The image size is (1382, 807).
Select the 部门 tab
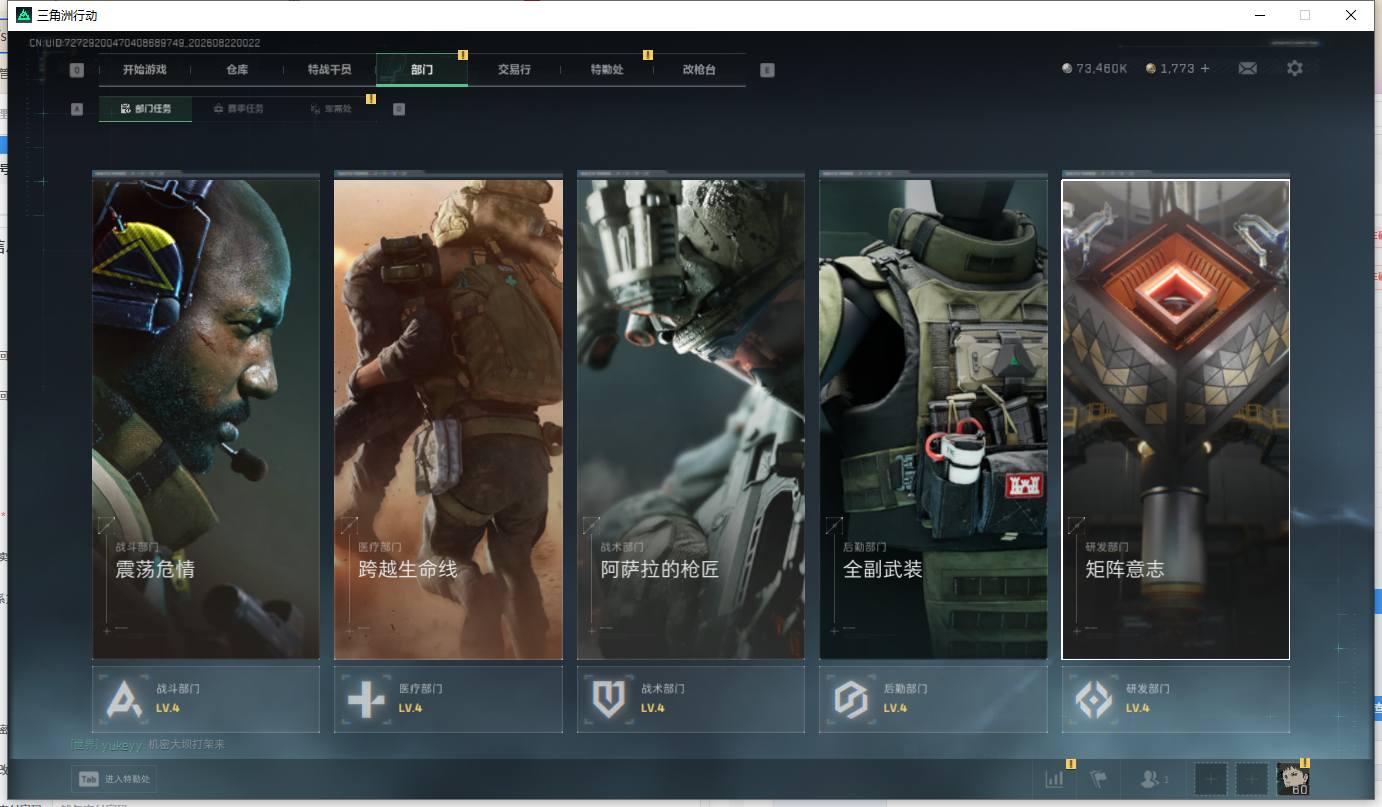pos(422,70)
